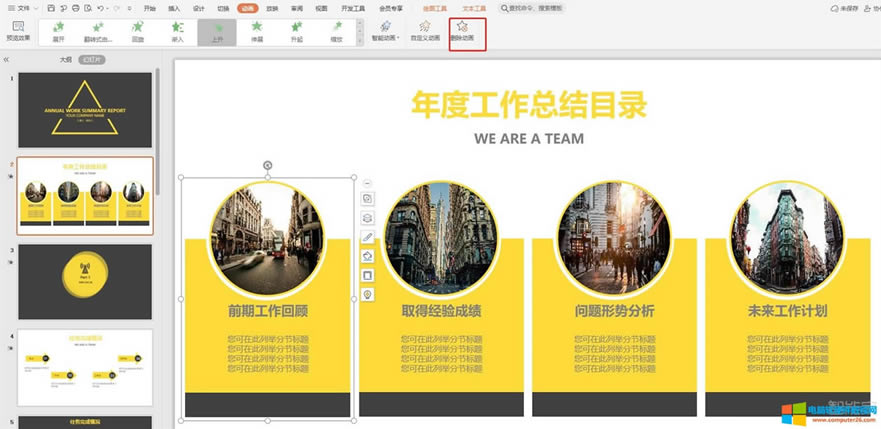
Task: Switch sidebar to 大纲 outline view
Action: click(x=65, y=60)
